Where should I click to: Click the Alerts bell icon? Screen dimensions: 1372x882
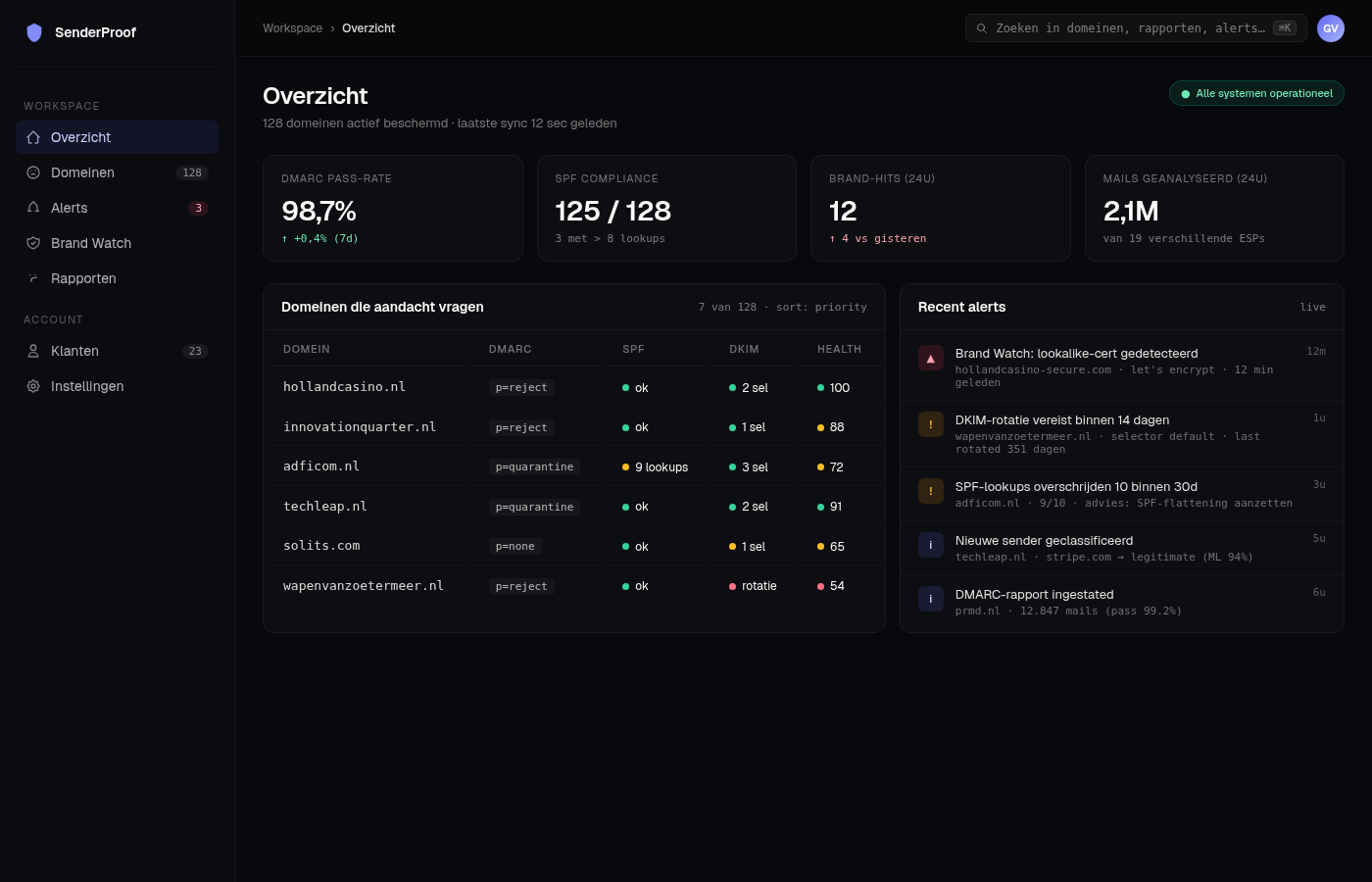click(33, 208)
